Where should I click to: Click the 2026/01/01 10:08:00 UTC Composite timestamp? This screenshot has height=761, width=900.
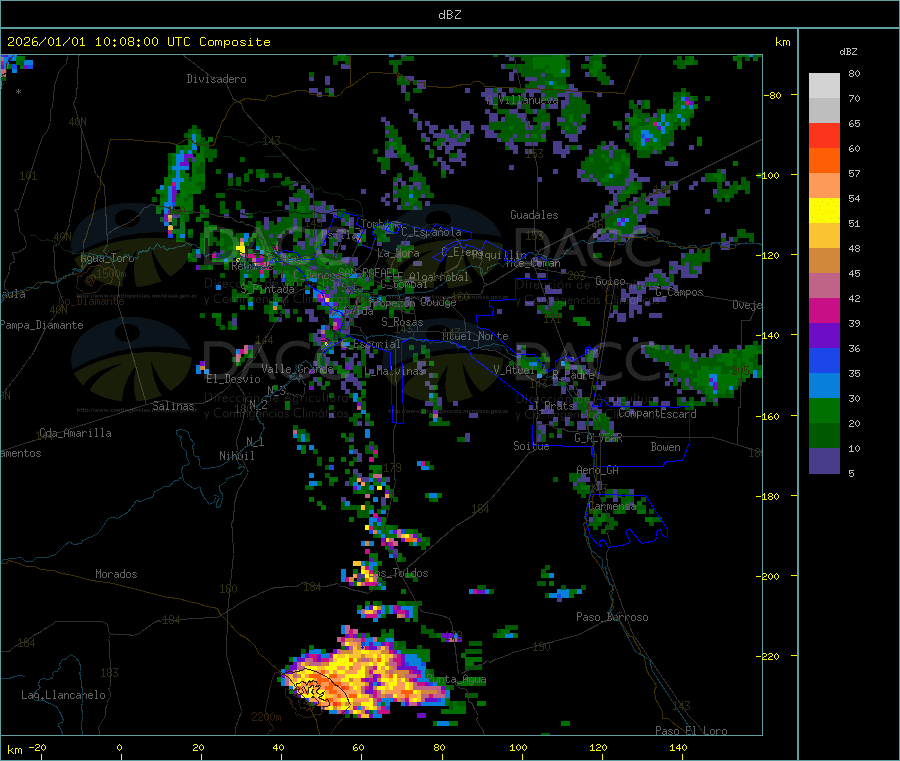click(x=138, y=42)
